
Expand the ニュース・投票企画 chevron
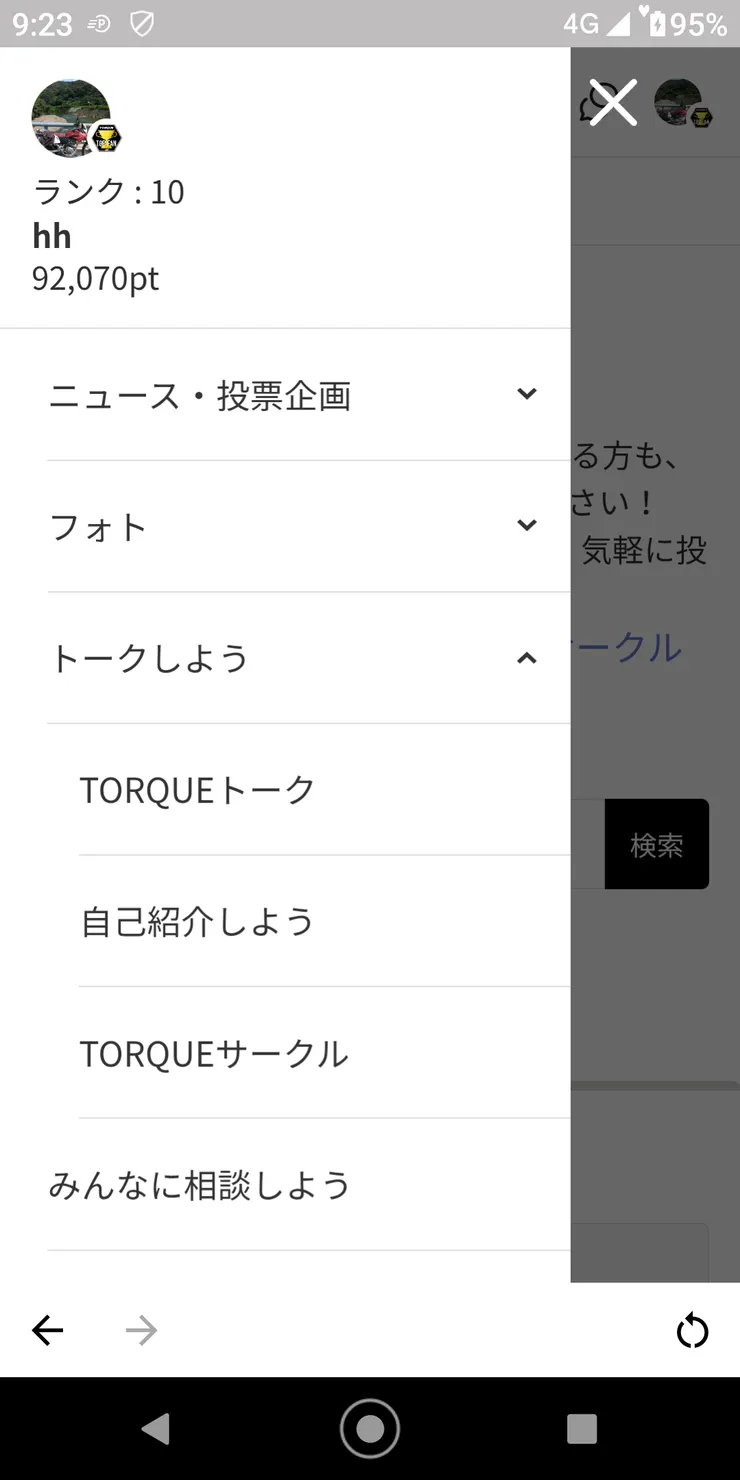coord(527,394)
